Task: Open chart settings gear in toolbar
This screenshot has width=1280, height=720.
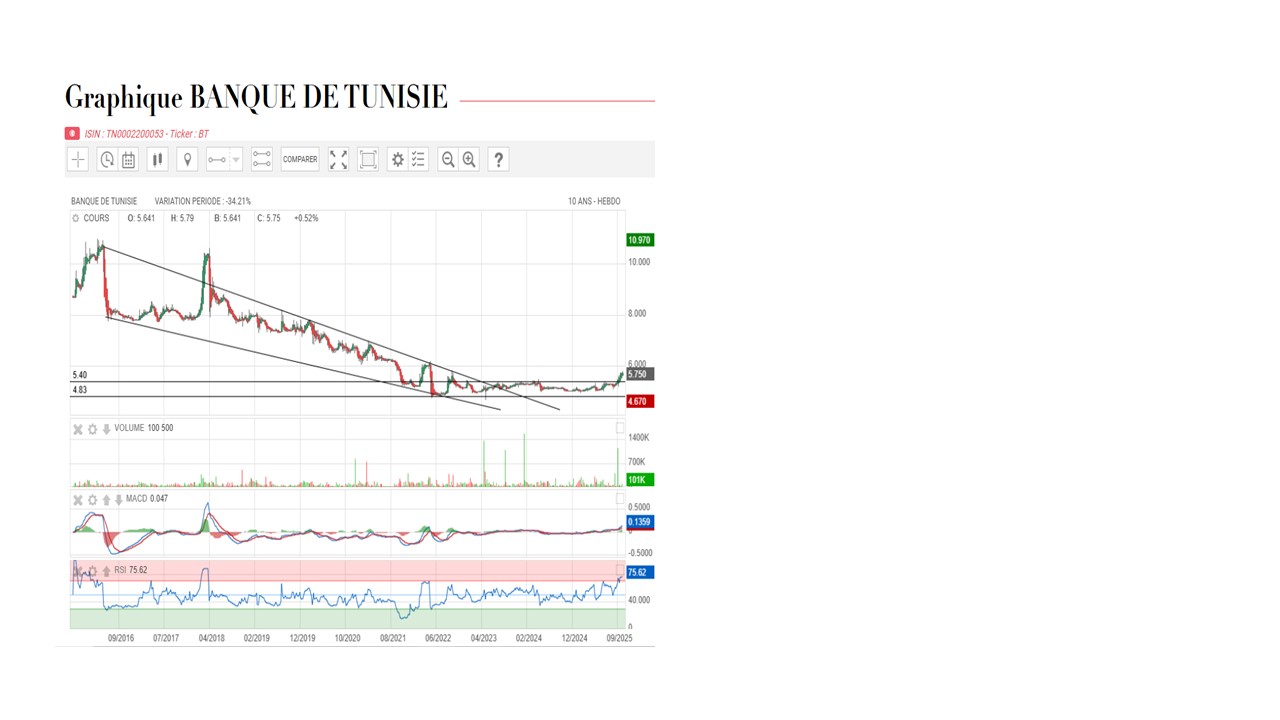Action: 397,160
